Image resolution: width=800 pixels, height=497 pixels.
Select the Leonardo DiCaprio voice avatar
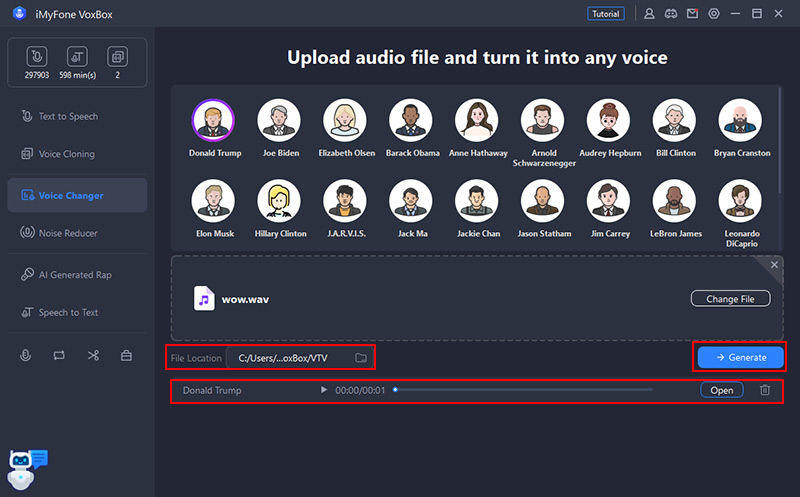(740, 201)
